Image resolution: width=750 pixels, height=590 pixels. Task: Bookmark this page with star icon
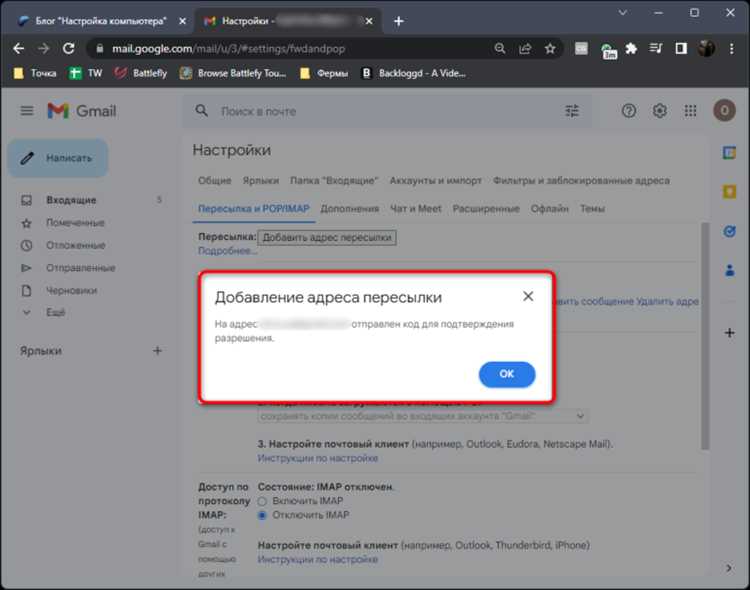pyautogui.click(x=550, y=48)
